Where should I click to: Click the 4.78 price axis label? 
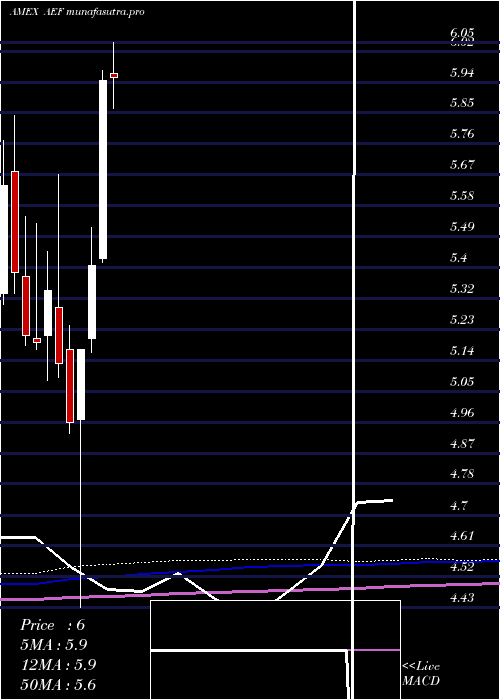(462, 474)
